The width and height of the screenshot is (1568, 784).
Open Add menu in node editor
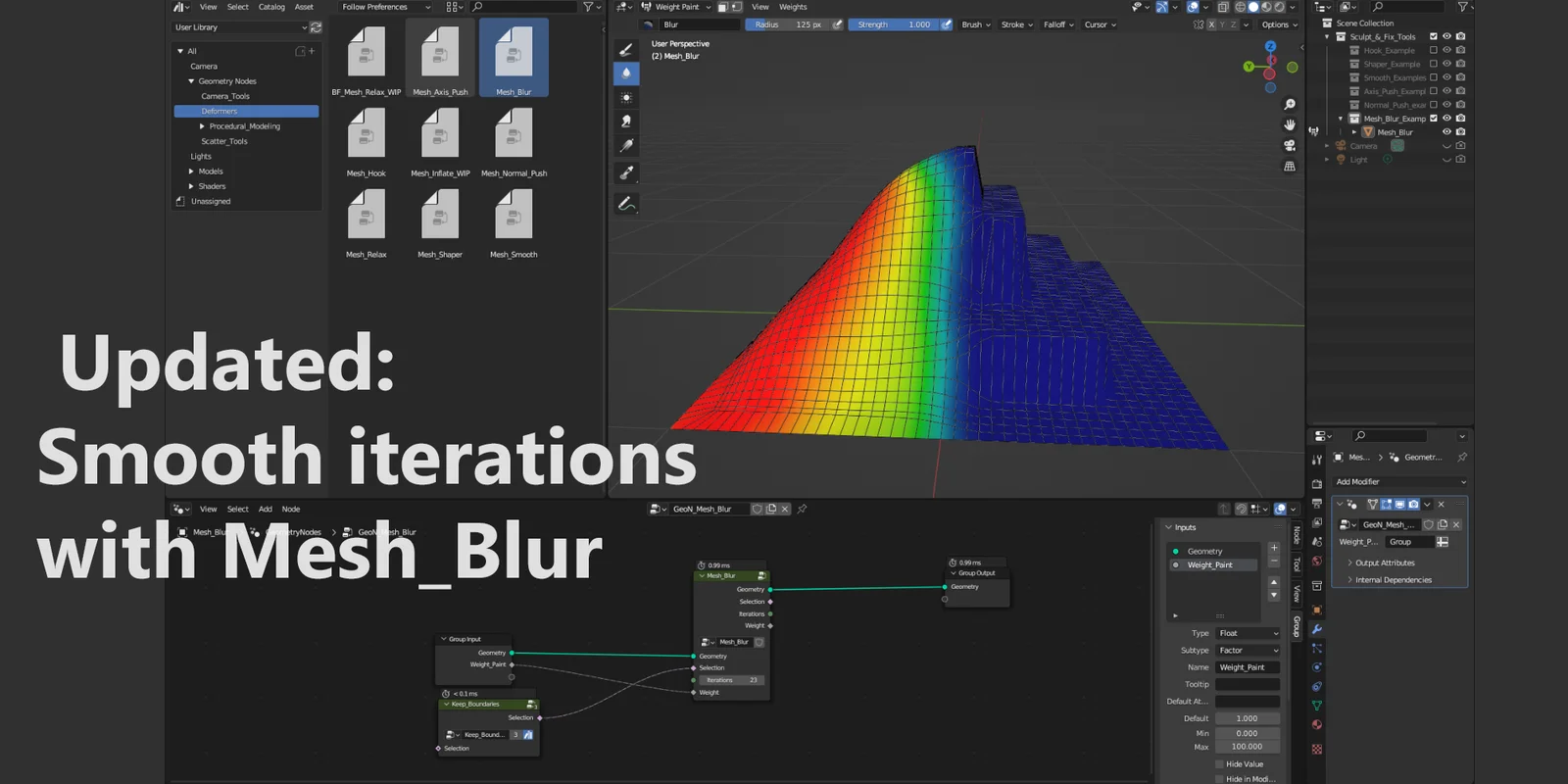point(265,509)
